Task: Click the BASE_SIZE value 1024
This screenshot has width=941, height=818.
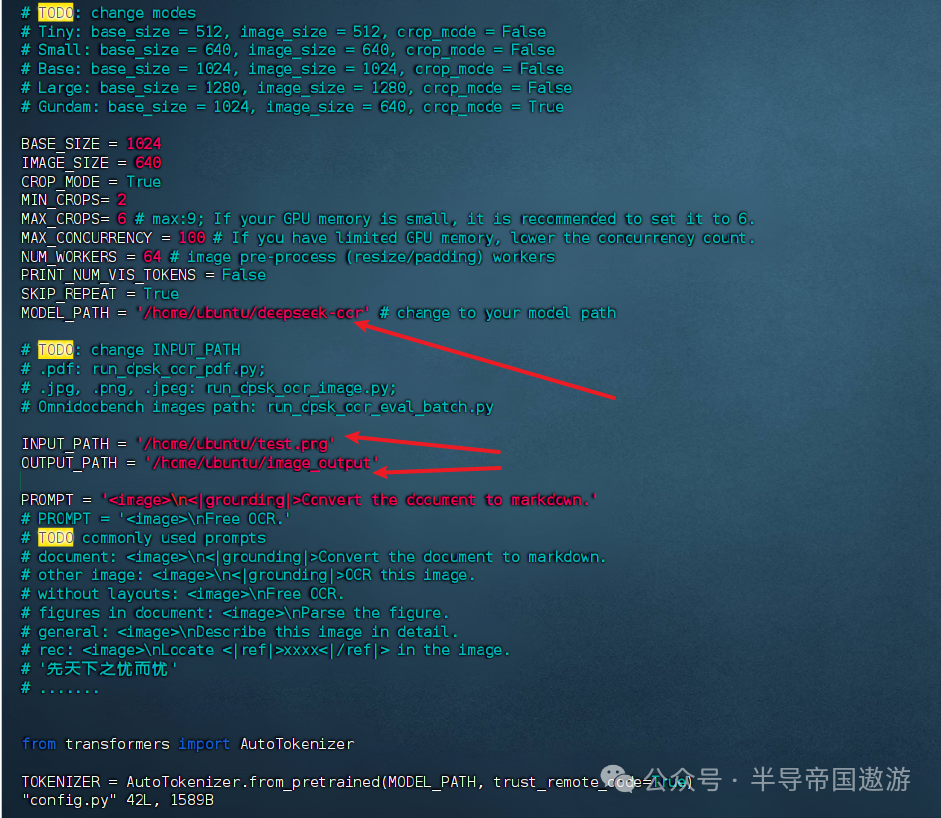Action: [143, 144]
